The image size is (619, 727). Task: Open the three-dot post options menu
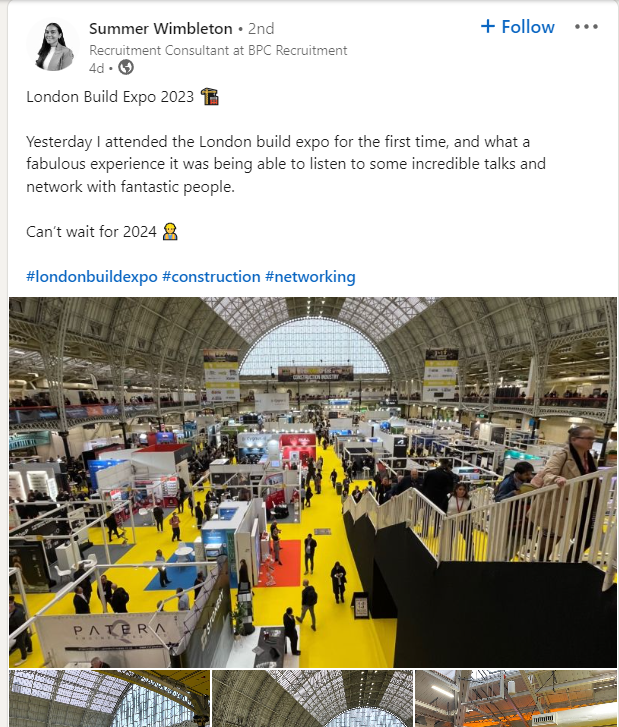586,27
